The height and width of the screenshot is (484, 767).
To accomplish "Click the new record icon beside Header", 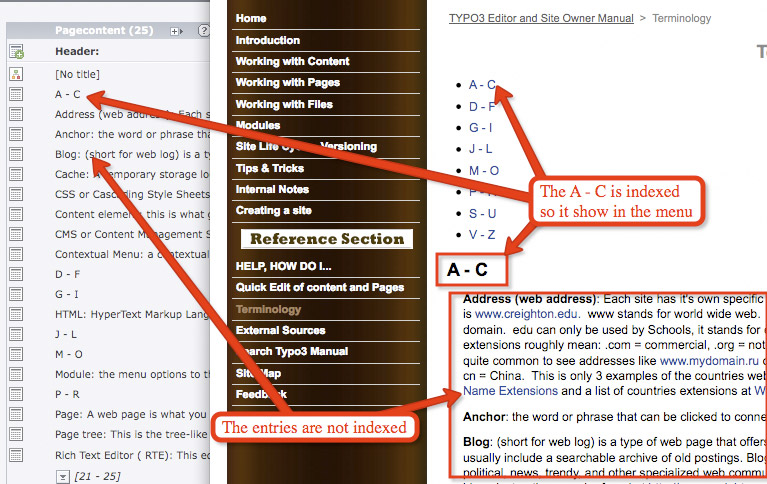I will [16, 53].
